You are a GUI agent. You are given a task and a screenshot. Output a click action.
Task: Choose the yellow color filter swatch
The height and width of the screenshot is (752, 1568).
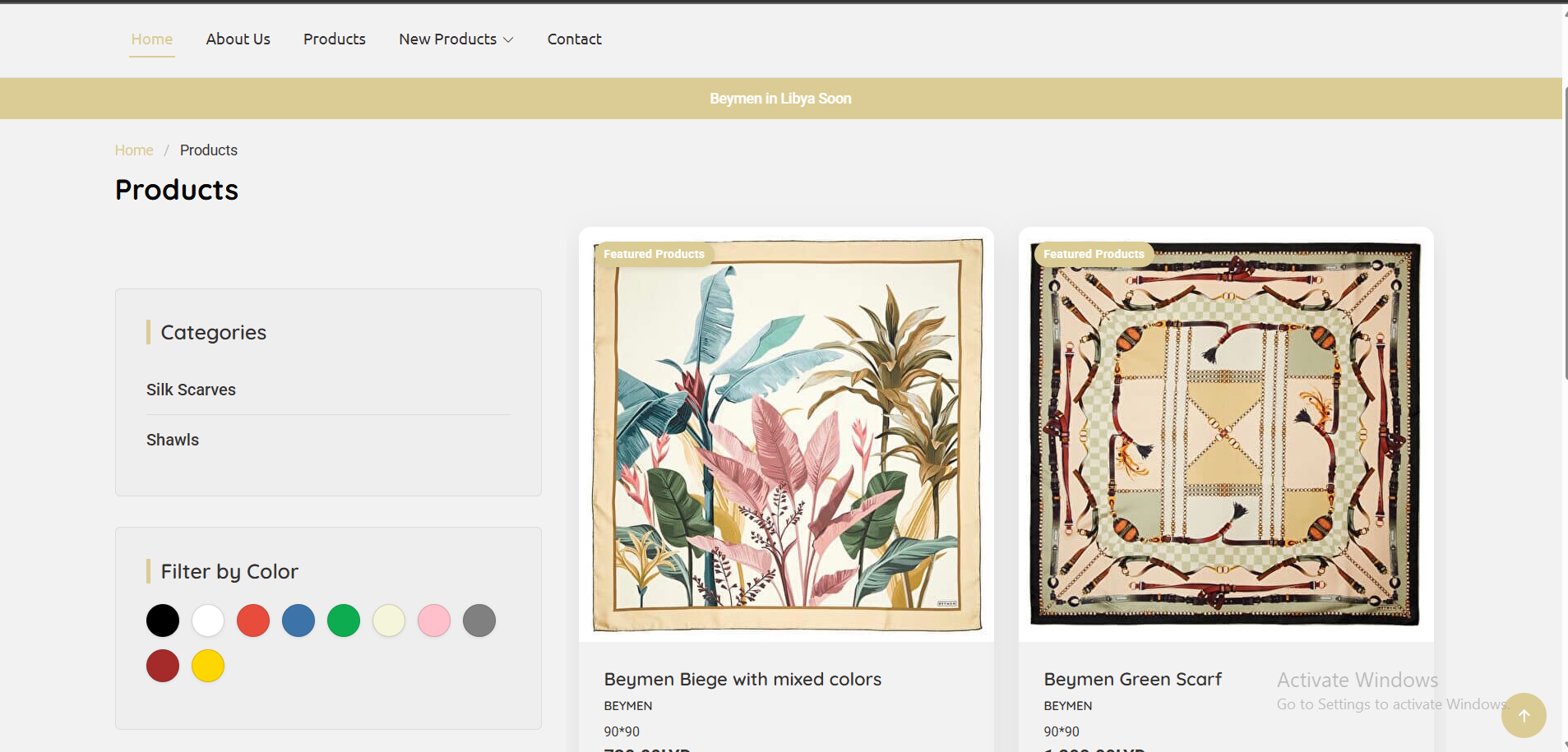point(208,666)
